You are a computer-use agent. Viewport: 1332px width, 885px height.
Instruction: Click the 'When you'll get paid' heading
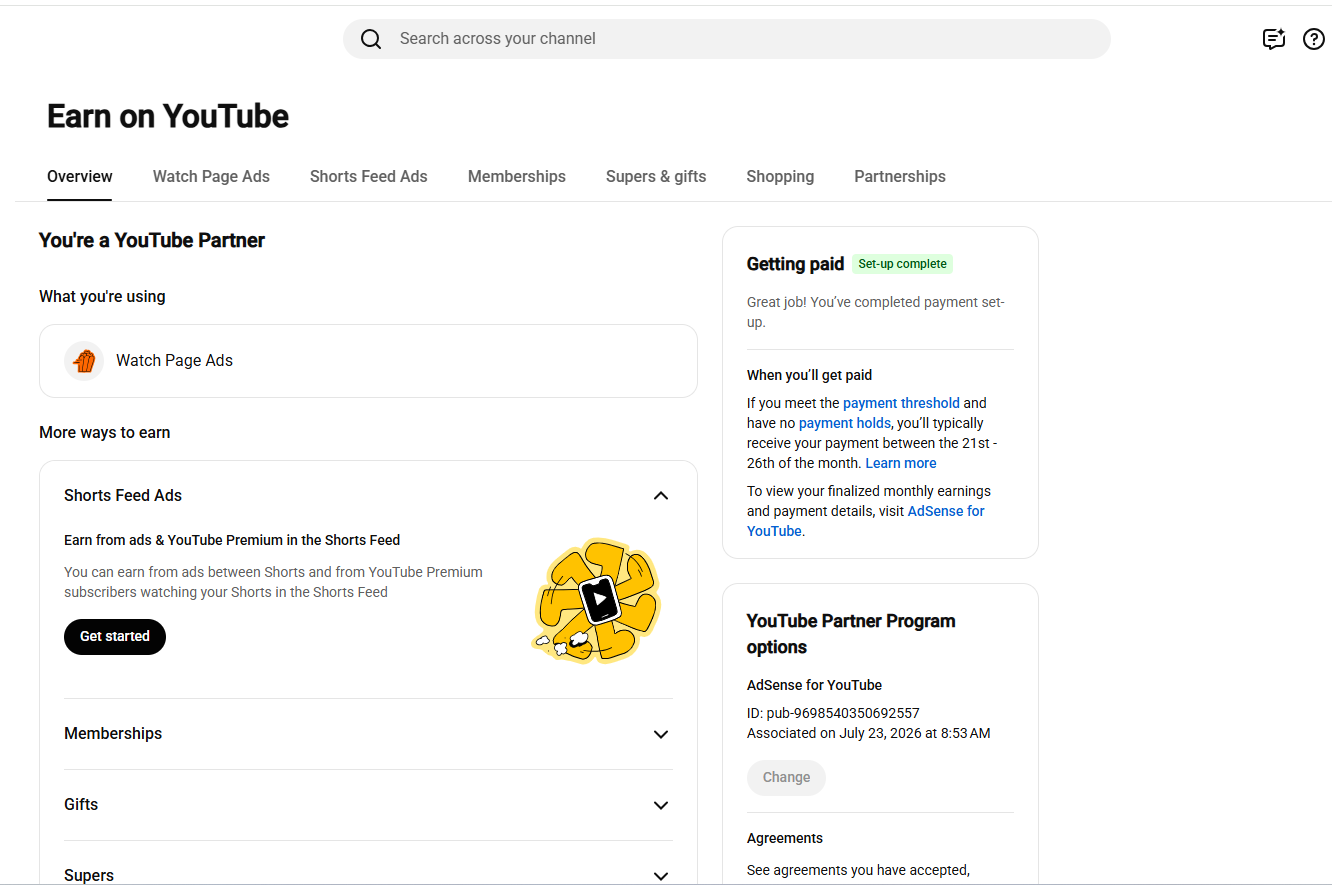point(810,375)
